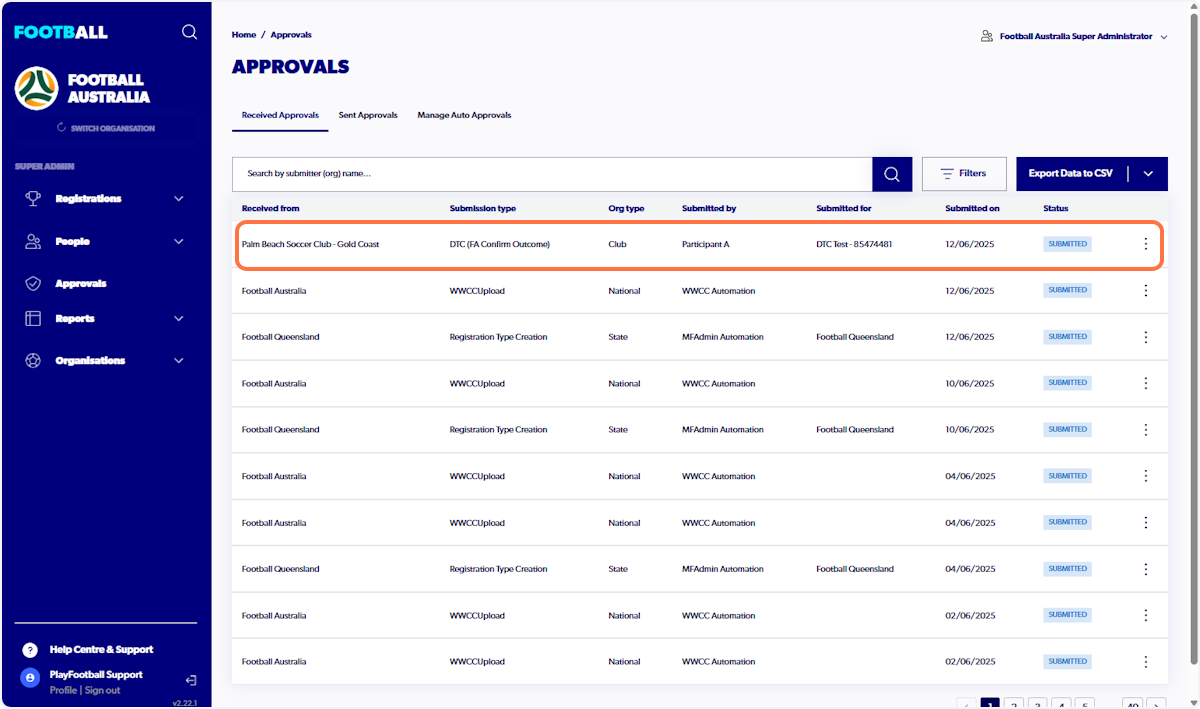The width and height of the screenshot is (1200, 709).
Task: Click the Received from column header
Action: click(x=270, y=209)
